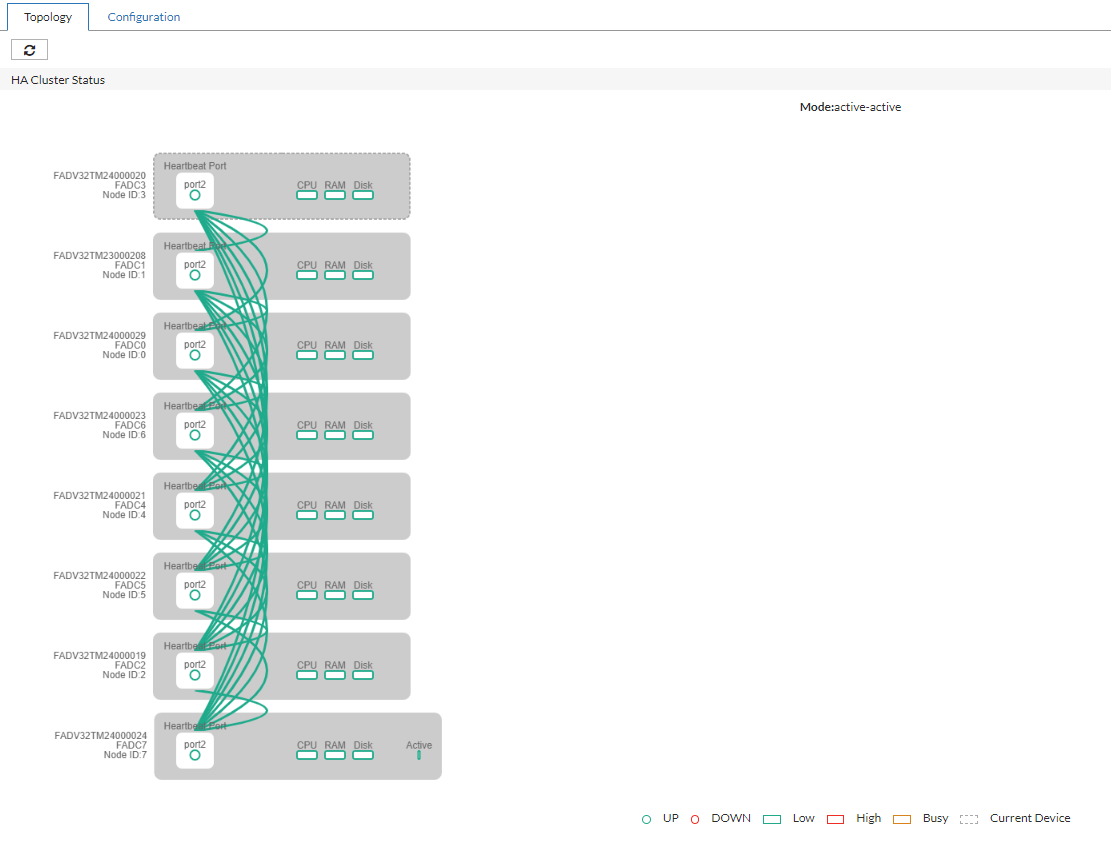Screen dimensions: 1111x847
Task: Click CPU usage bar of FADC2
Action: [x=307, y=676]
